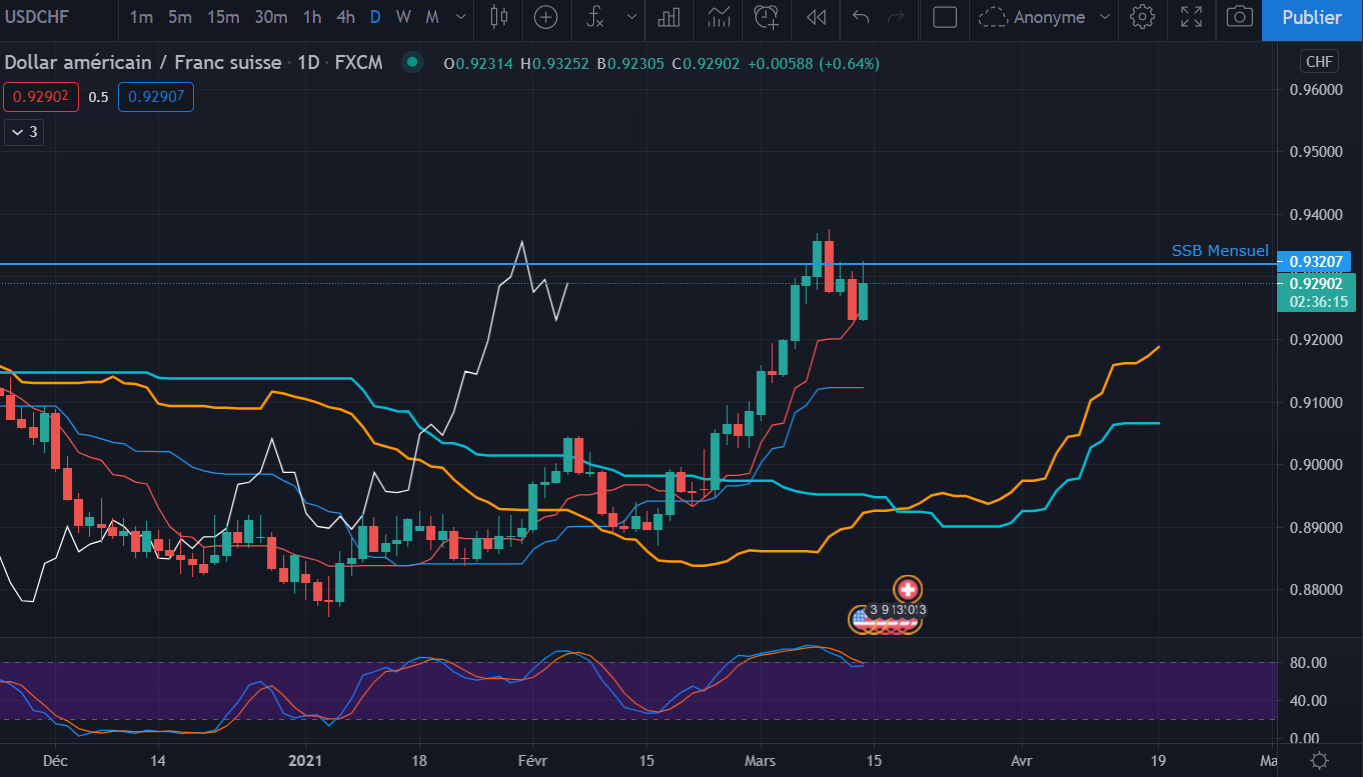
Task: Select the 30m interval
Action: 271,17
